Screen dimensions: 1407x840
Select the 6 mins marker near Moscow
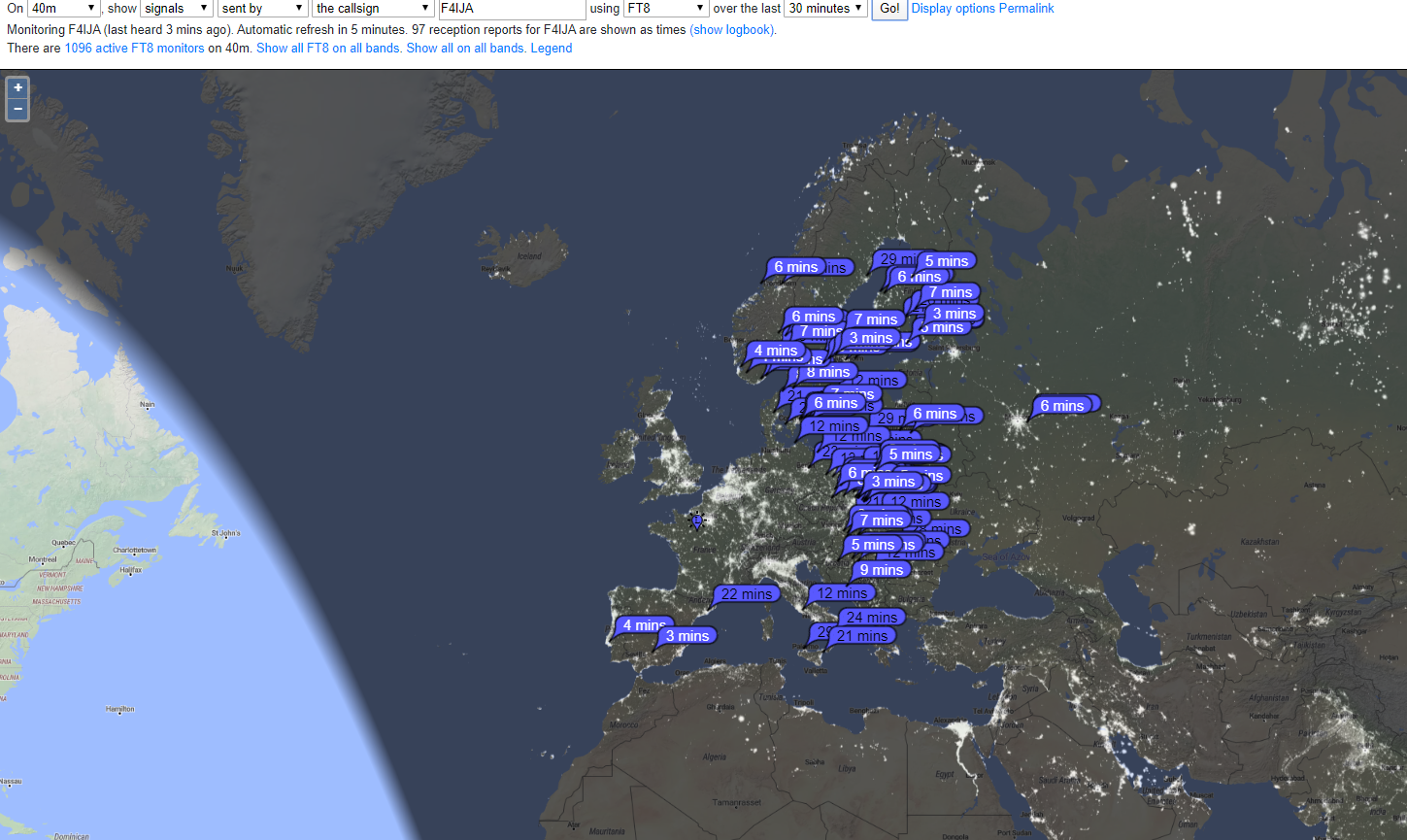coord(1061,406)
